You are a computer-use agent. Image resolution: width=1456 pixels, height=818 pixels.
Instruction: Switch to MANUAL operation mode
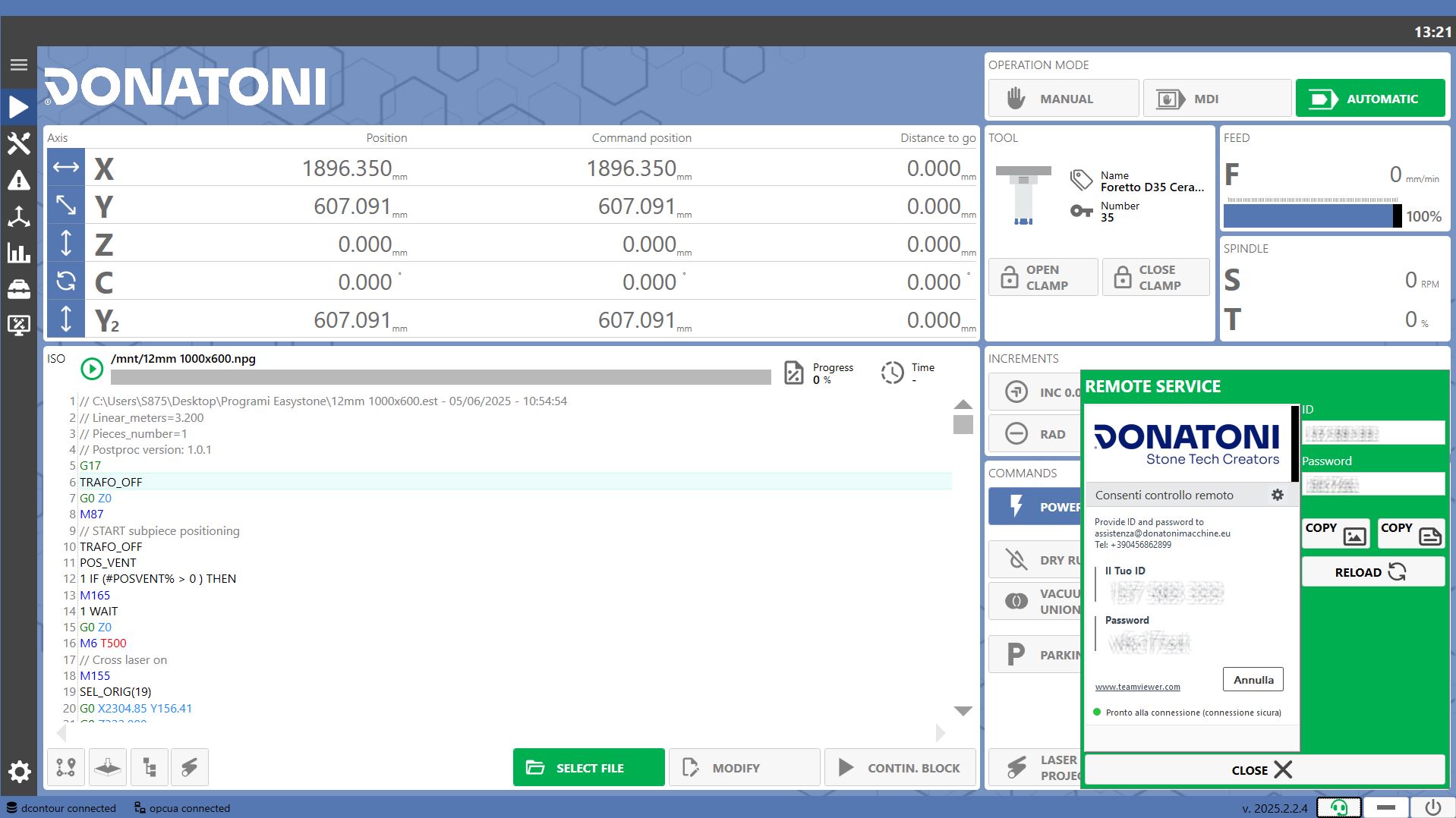tap(1064, 99)
